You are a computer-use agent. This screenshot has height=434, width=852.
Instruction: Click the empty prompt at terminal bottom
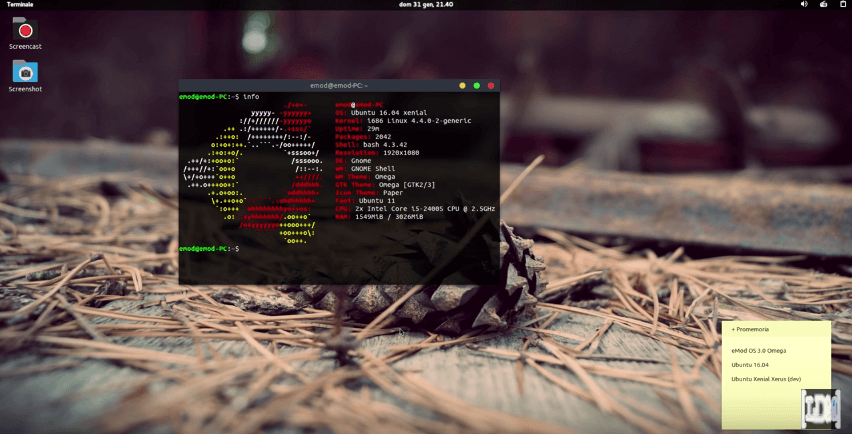209,249
